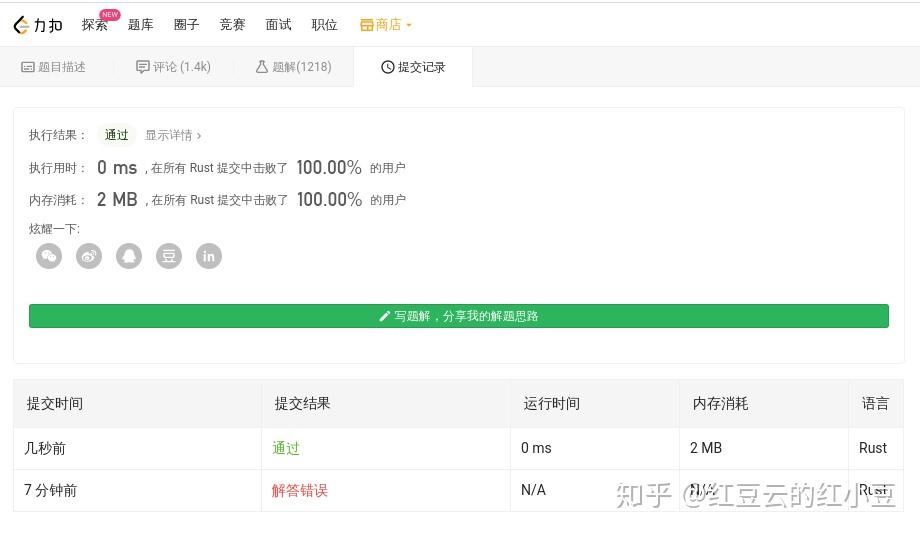Open the 商店 dropdown menu

pos(387,25)
